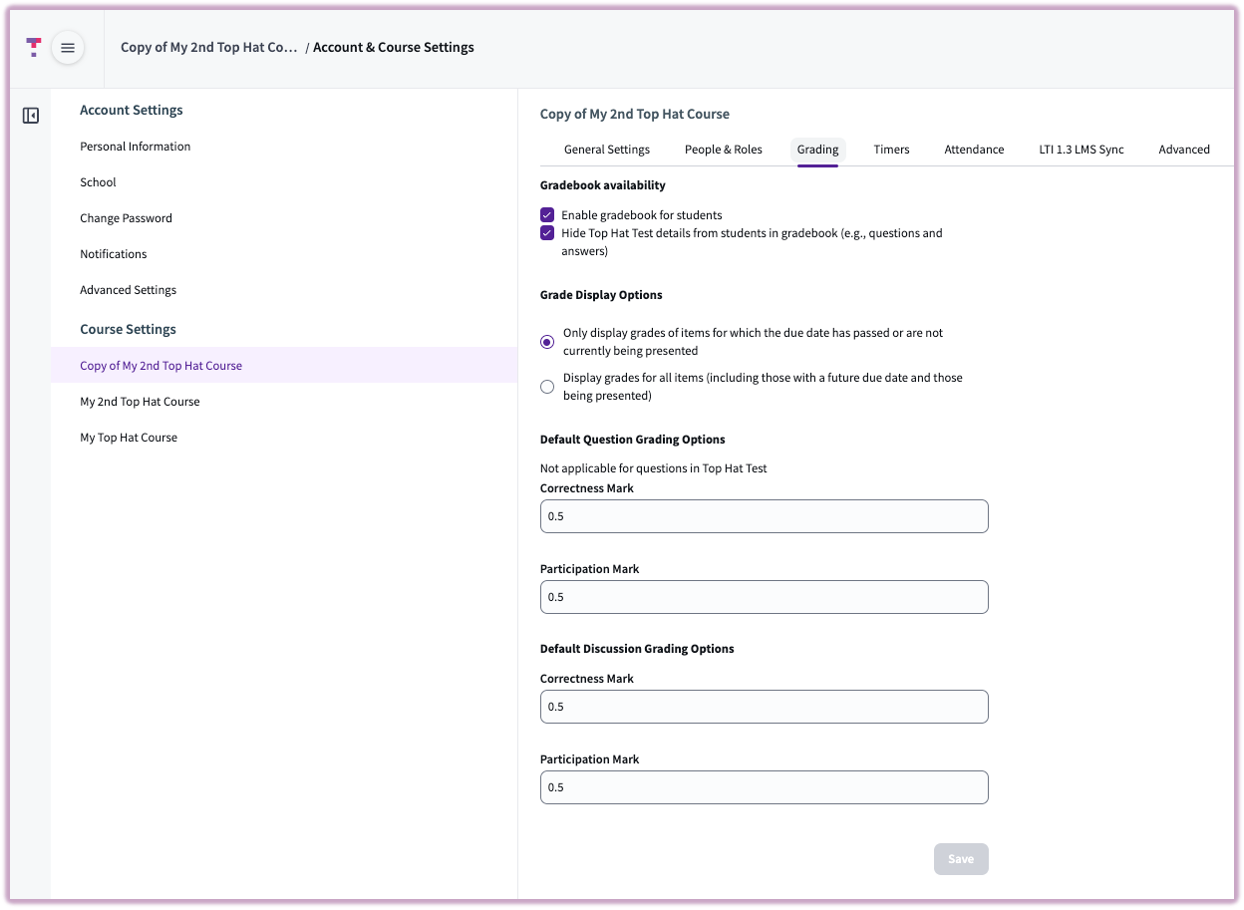Open the LTI 1.3 LMS Sync tab
Viewport: 1244px width, 910px height.
[x=1081, y=149]
